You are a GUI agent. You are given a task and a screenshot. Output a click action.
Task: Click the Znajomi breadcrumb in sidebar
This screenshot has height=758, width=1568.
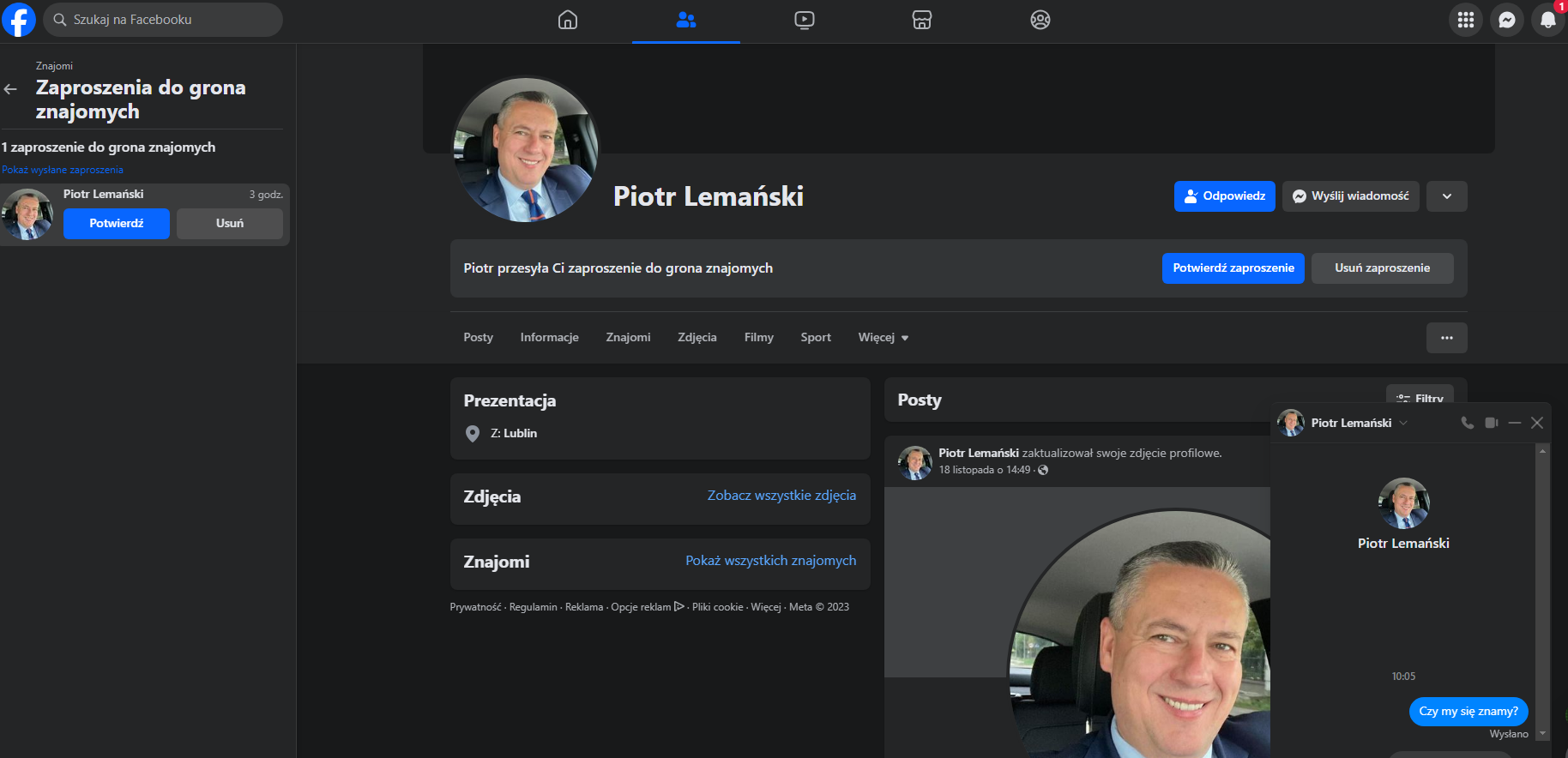click(54, 66)
